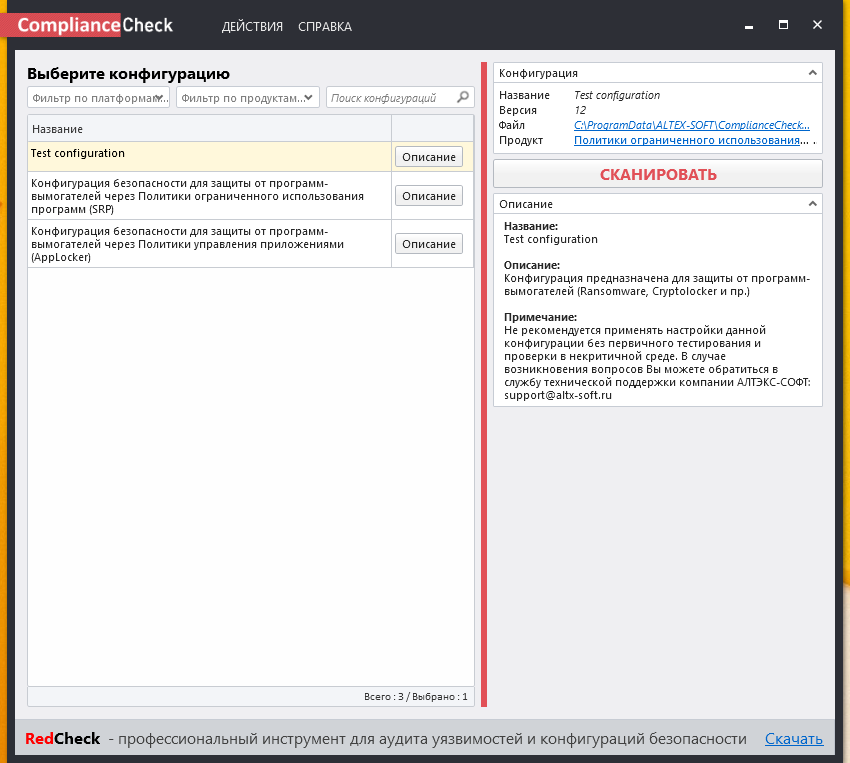The height and width of the screenshot is (763, 850).
Task: Open Описание for the SRP configuration
Action: (429, 196)
